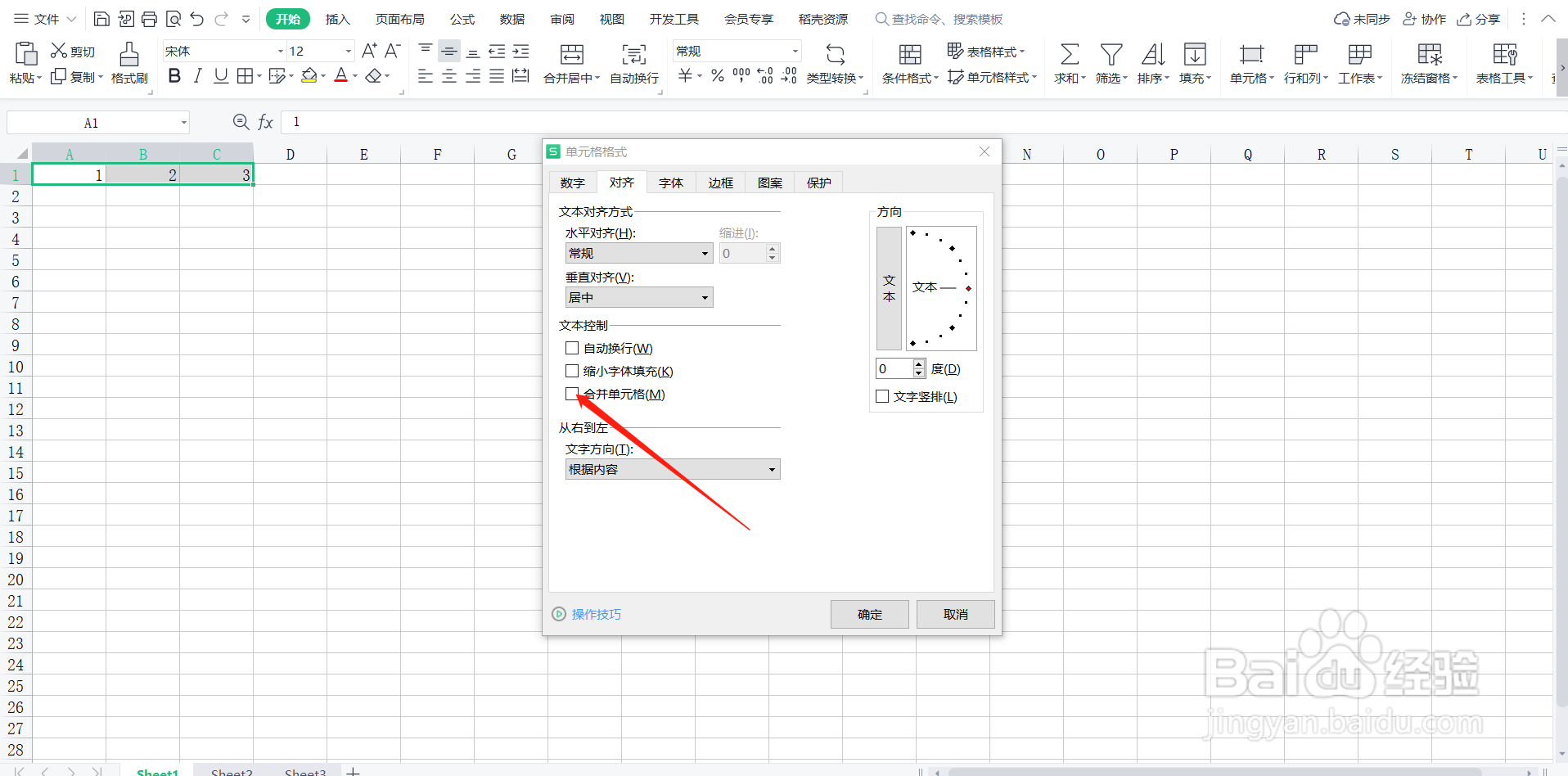Switch to the 字体 tab in dialog
This screenshot has height=776, width=1568.
pyautogui.click(x=671, y=183)
